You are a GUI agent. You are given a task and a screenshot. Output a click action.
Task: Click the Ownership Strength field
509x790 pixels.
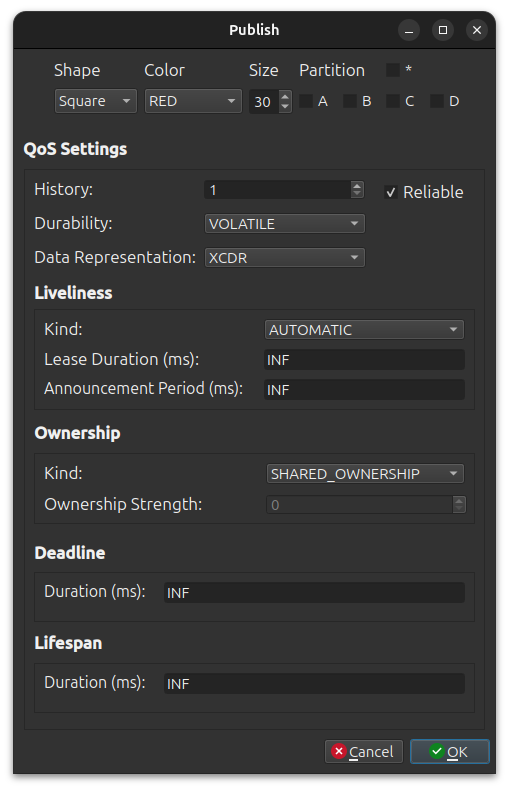tap(359, 505)
